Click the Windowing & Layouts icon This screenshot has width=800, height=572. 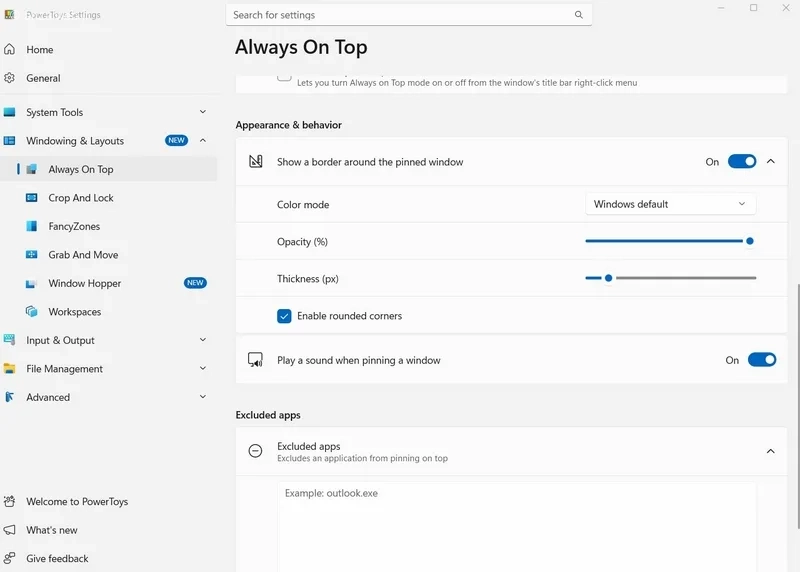pos(9,140)
